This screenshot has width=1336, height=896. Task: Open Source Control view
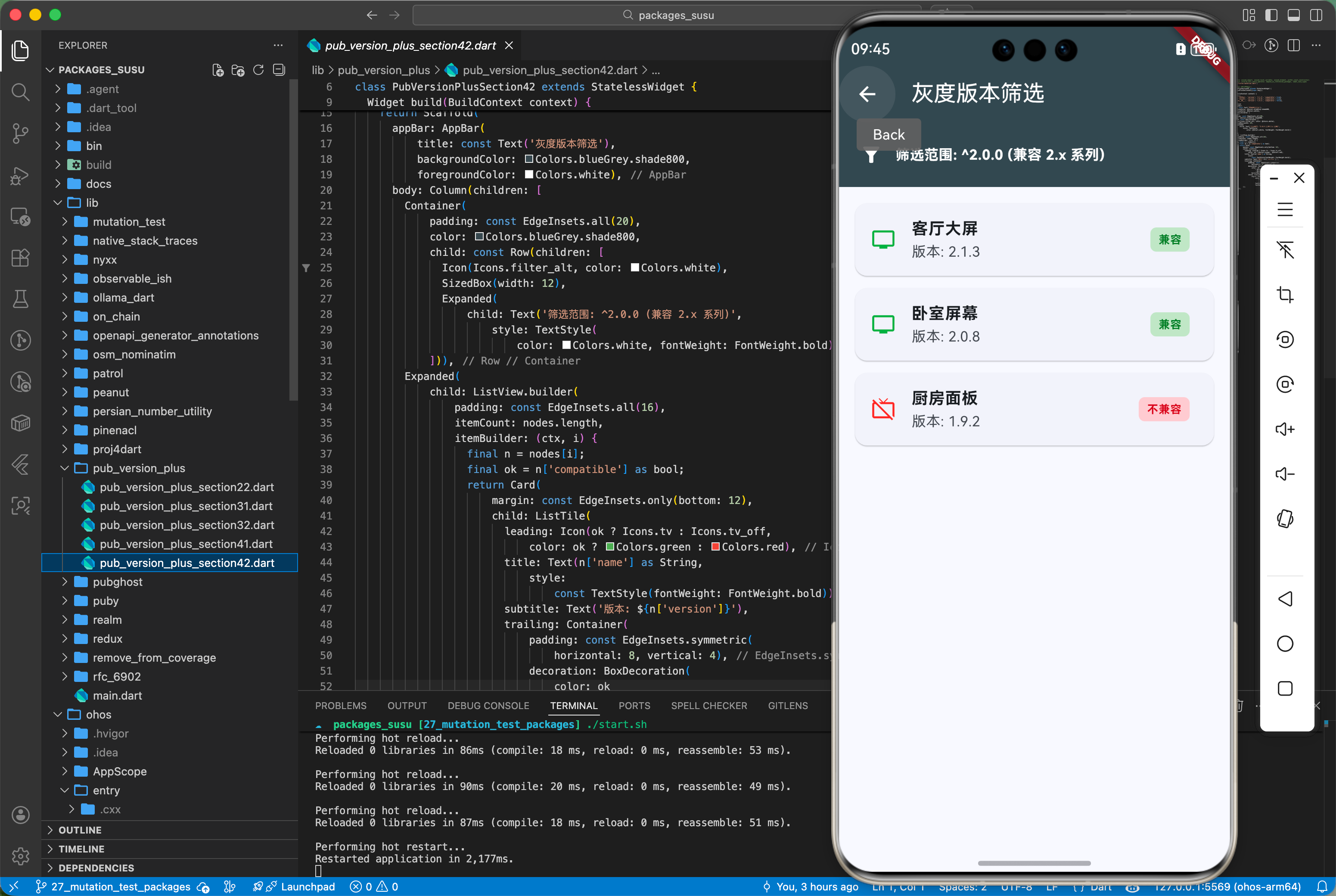pyautogui.click(x=21, y=133)
